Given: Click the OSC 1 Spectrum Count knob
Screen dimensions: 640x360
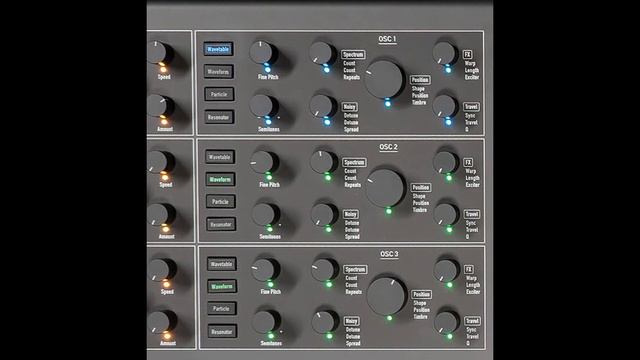Looking at the screenshot, I should pos(322,53).
